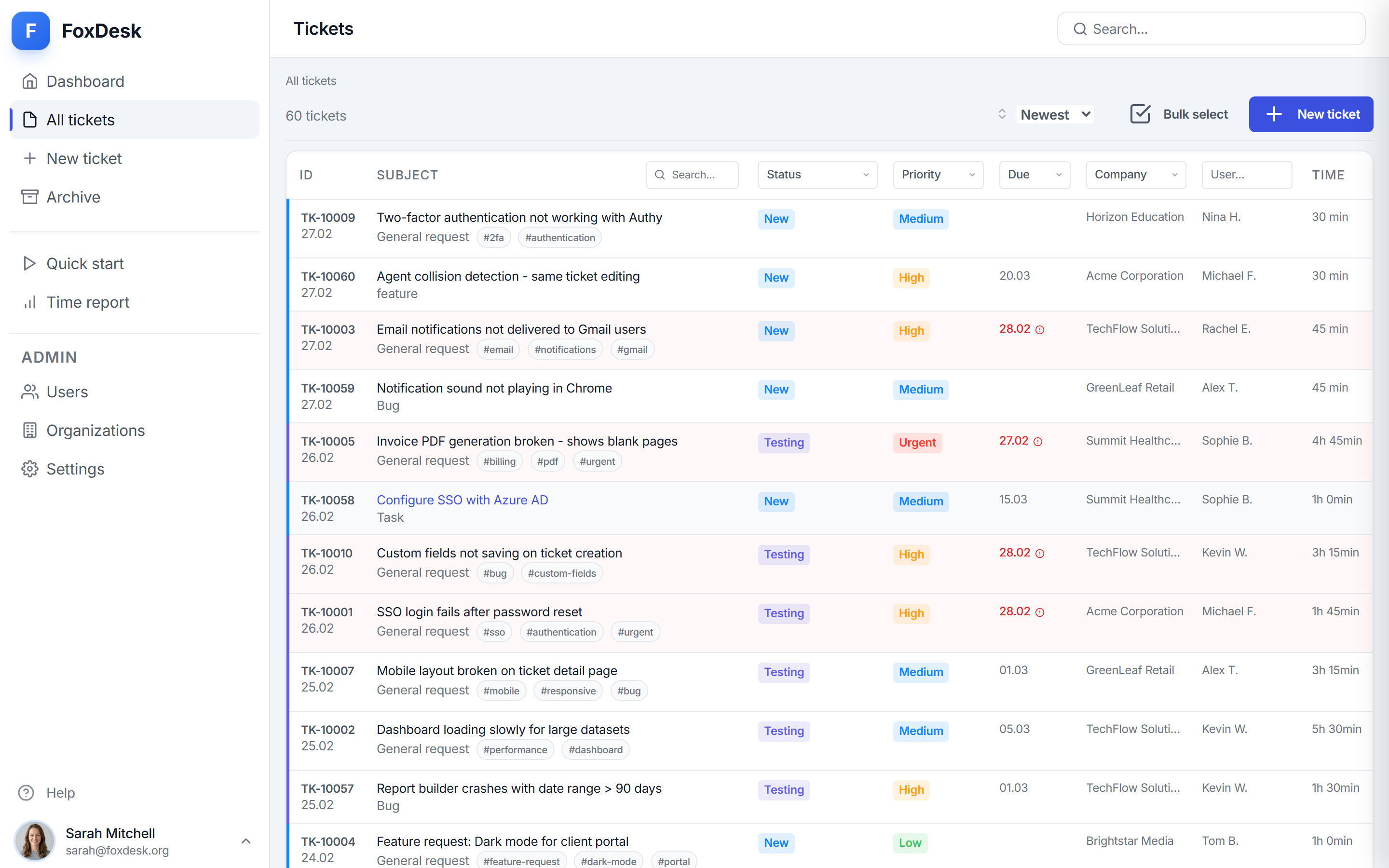1389x868 pixels.
Task: Open the Priority filter dropdown
Action: point(938,175)
